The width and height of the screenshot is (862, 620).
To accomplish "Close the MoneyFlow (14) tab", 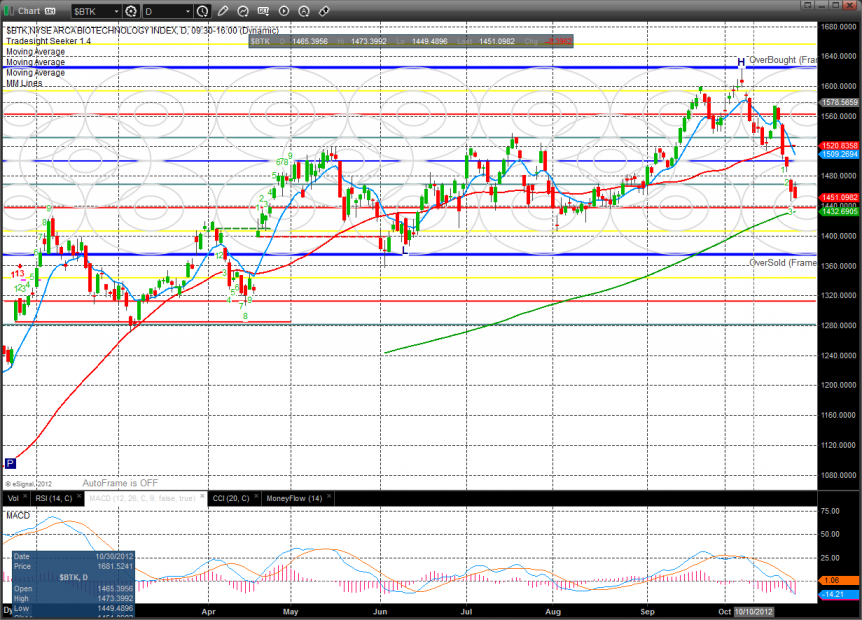I will [329, 498].
